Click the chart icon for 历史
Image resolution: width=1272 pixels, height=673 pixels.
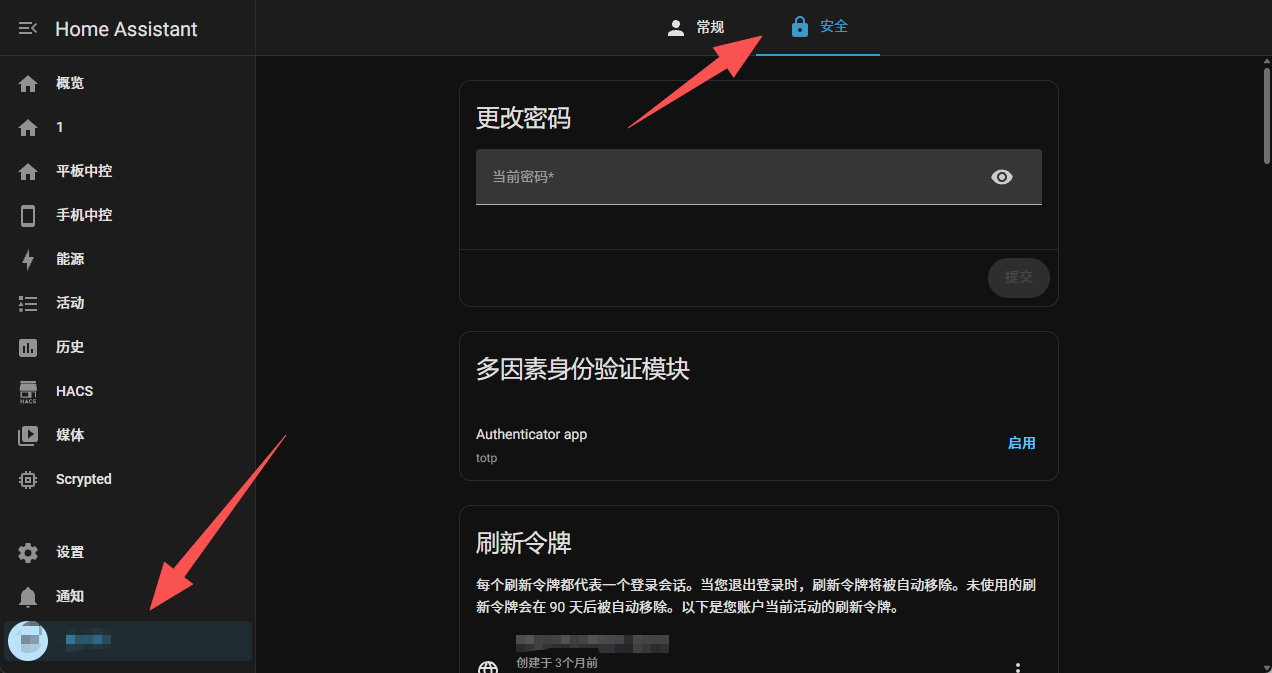point(28,348)
